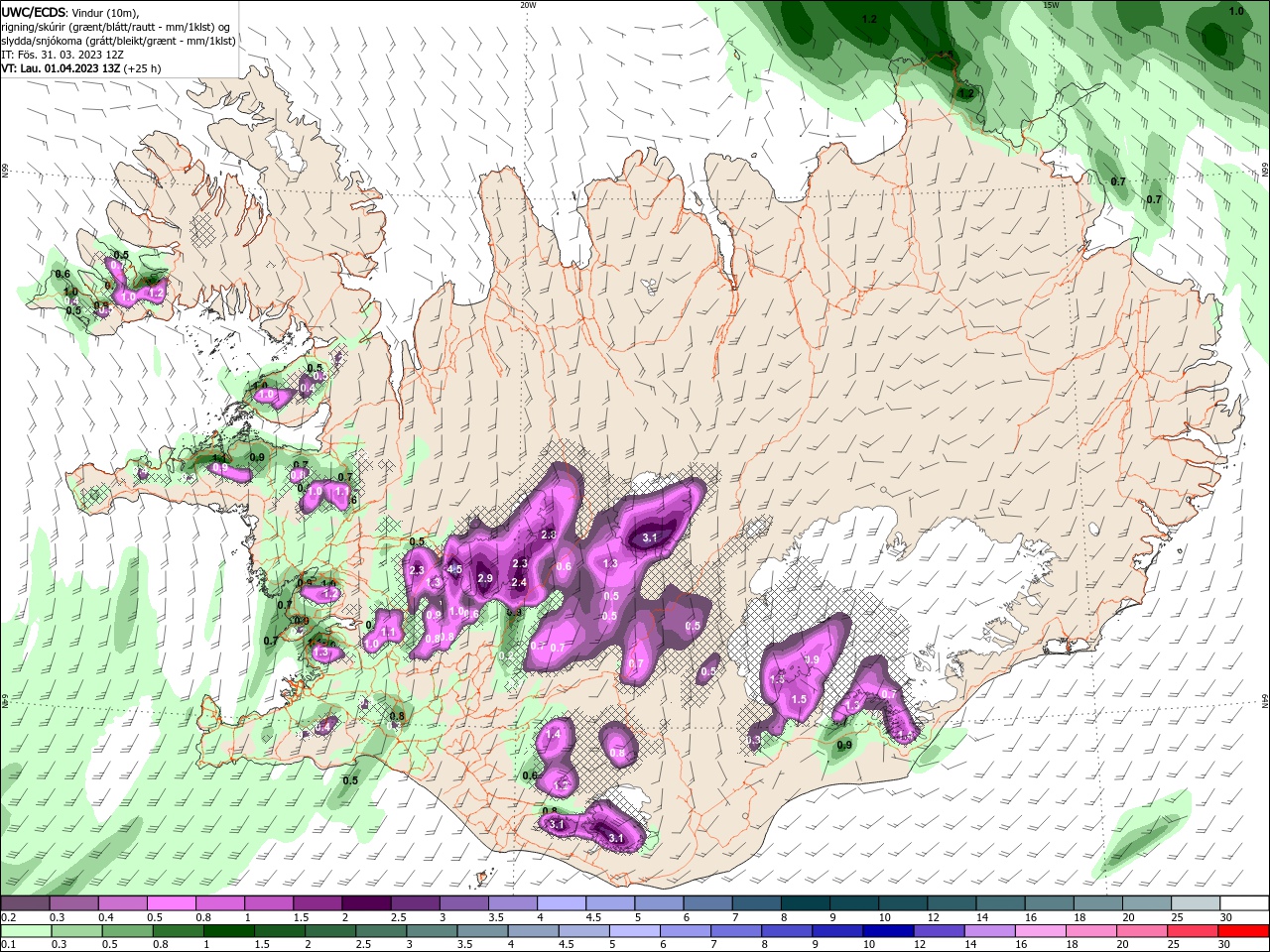
Task: Click the purple rain swatch from 12 to 14
Action: [939, 932]
